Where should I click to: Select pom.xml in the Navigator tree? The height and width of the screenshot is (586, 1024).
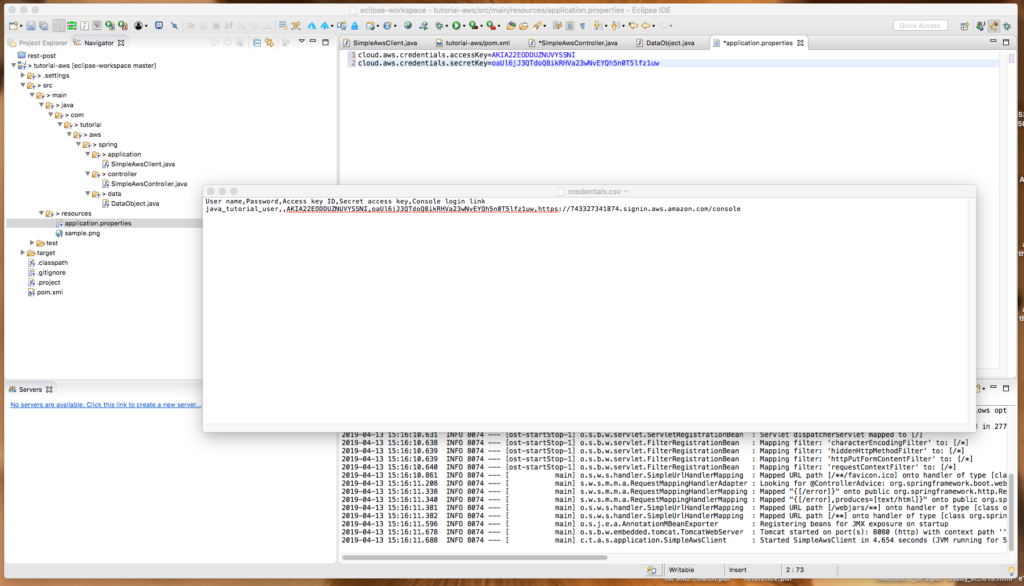click(50, 292)
